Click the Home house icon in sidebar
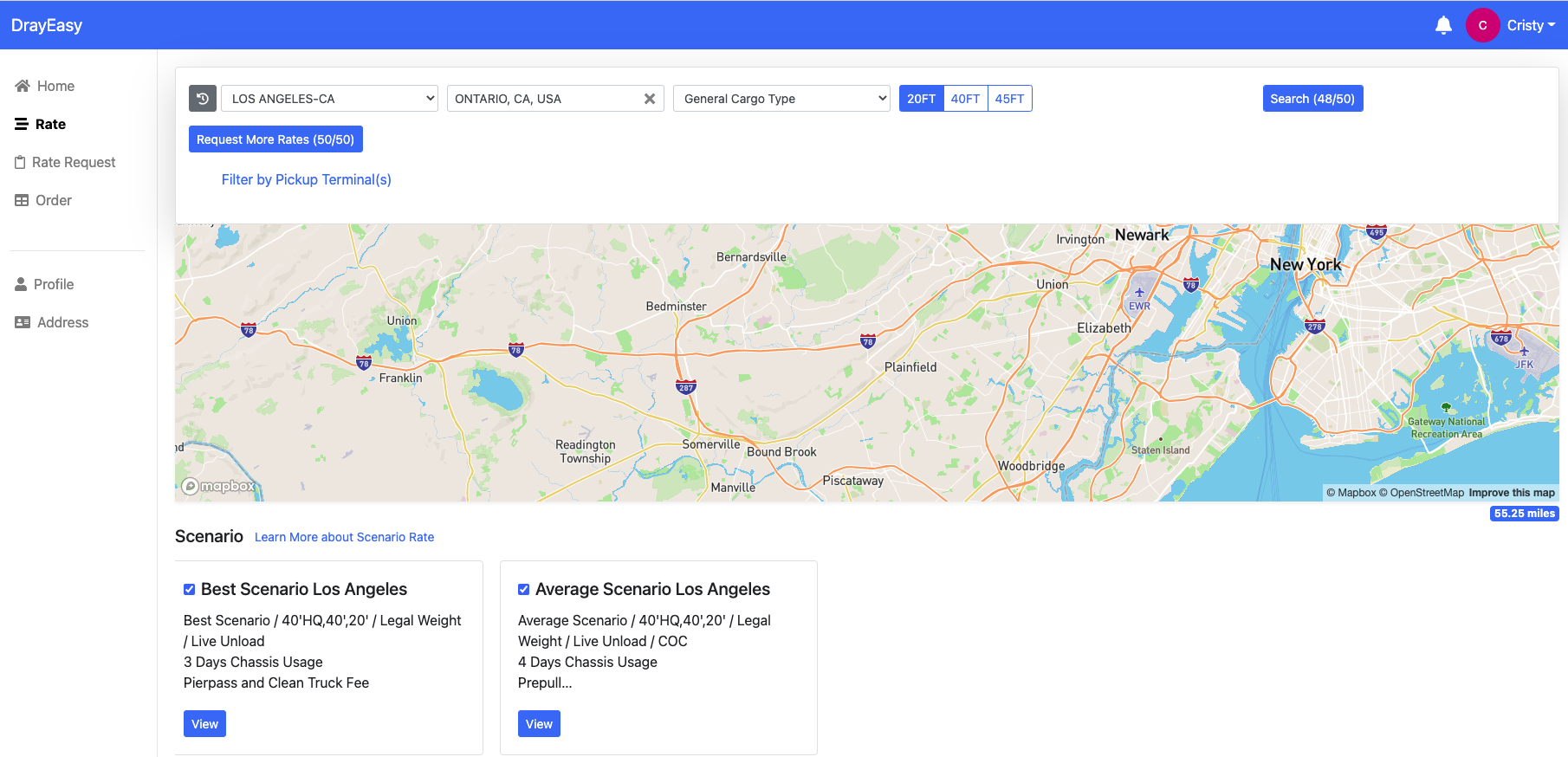The height and width of the screenshot is (757, 1568). (x=23, y=86)
